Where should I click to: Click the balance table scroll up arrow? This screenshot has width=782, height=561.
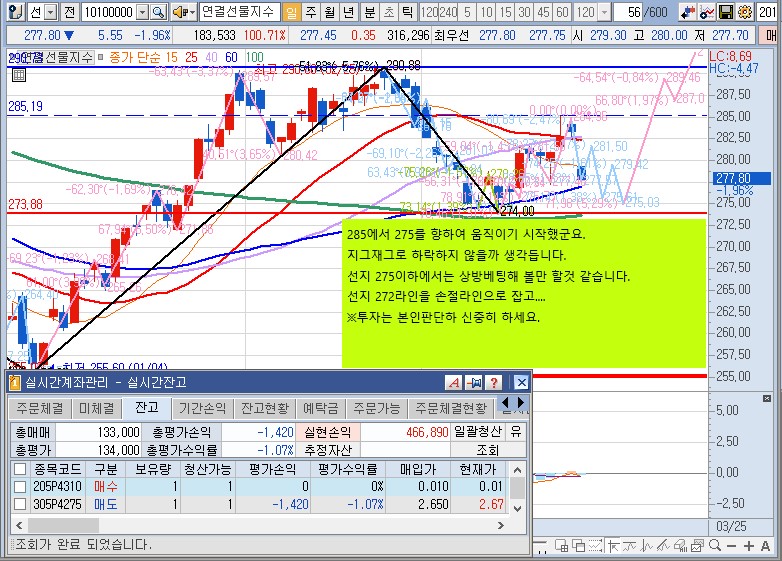(x=517, y=470)
